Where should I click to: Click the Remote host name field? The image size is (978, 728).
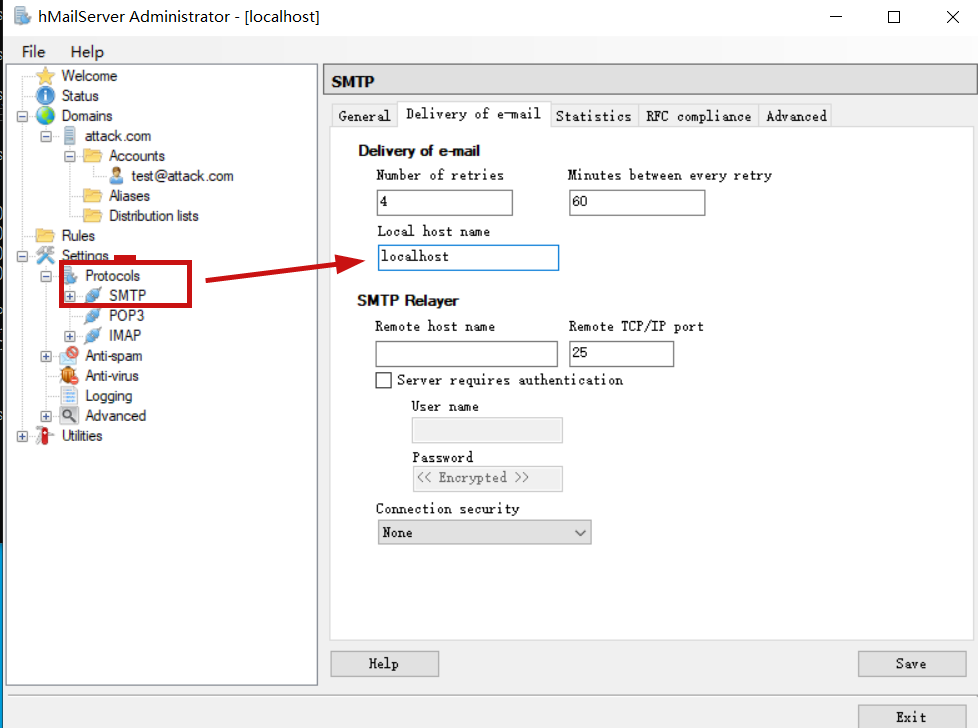(466, 354)
